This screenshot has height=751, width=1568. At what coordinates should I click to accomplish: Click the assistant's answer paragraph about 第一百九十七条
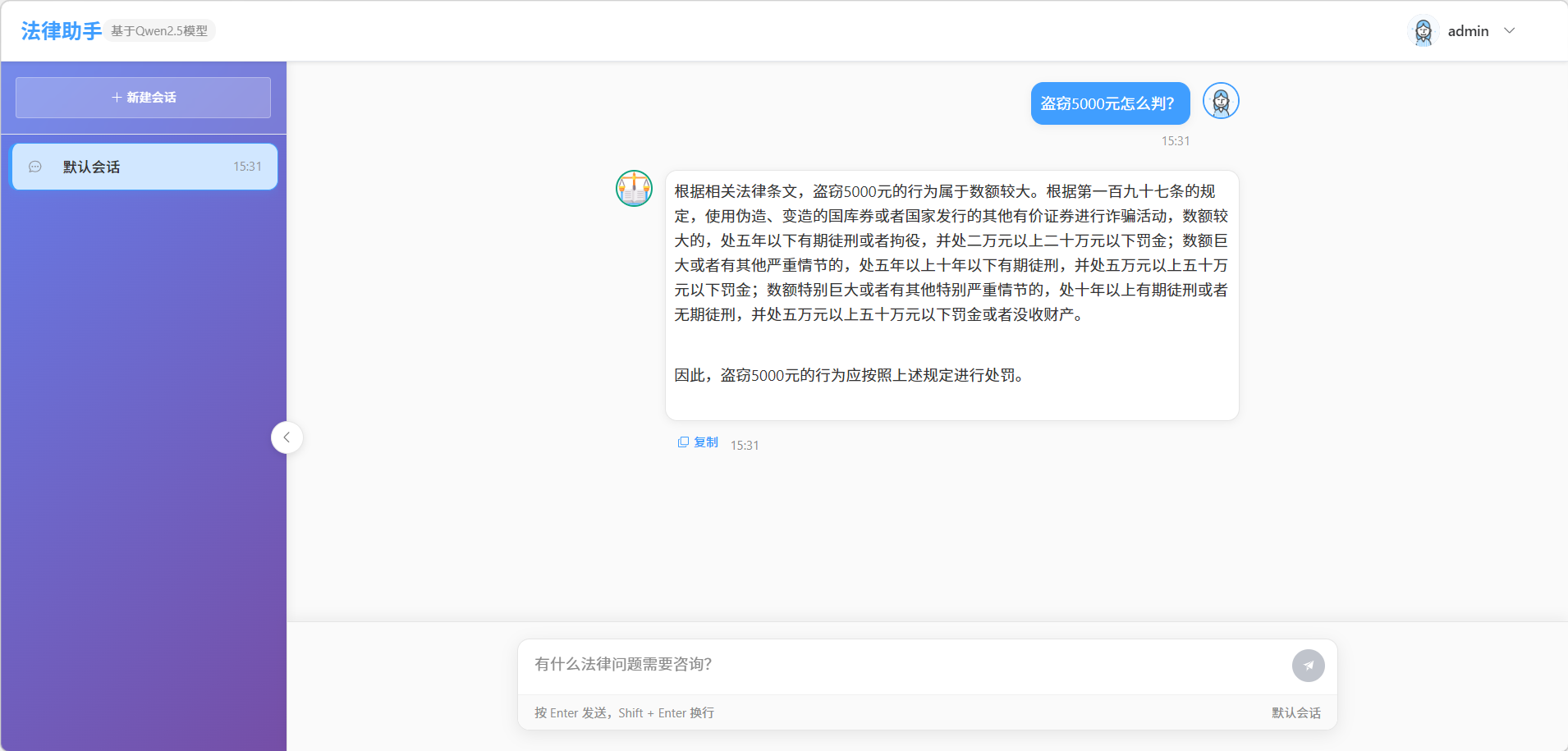pyautogui.click(x=951, y=253)
